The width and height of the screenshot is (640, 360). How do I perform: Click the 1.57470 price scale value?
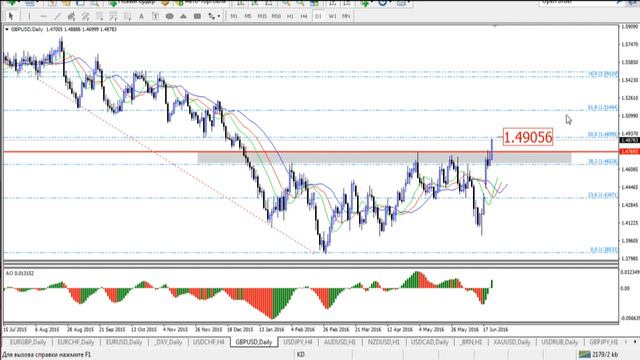(x=629, y=44)
